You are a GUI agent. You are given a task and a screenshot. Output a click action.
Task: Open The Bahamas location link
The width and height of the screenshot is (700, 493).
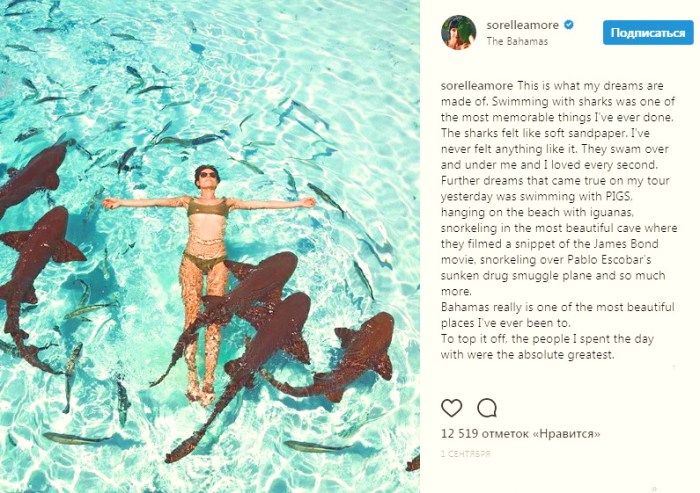click(516, 42)
